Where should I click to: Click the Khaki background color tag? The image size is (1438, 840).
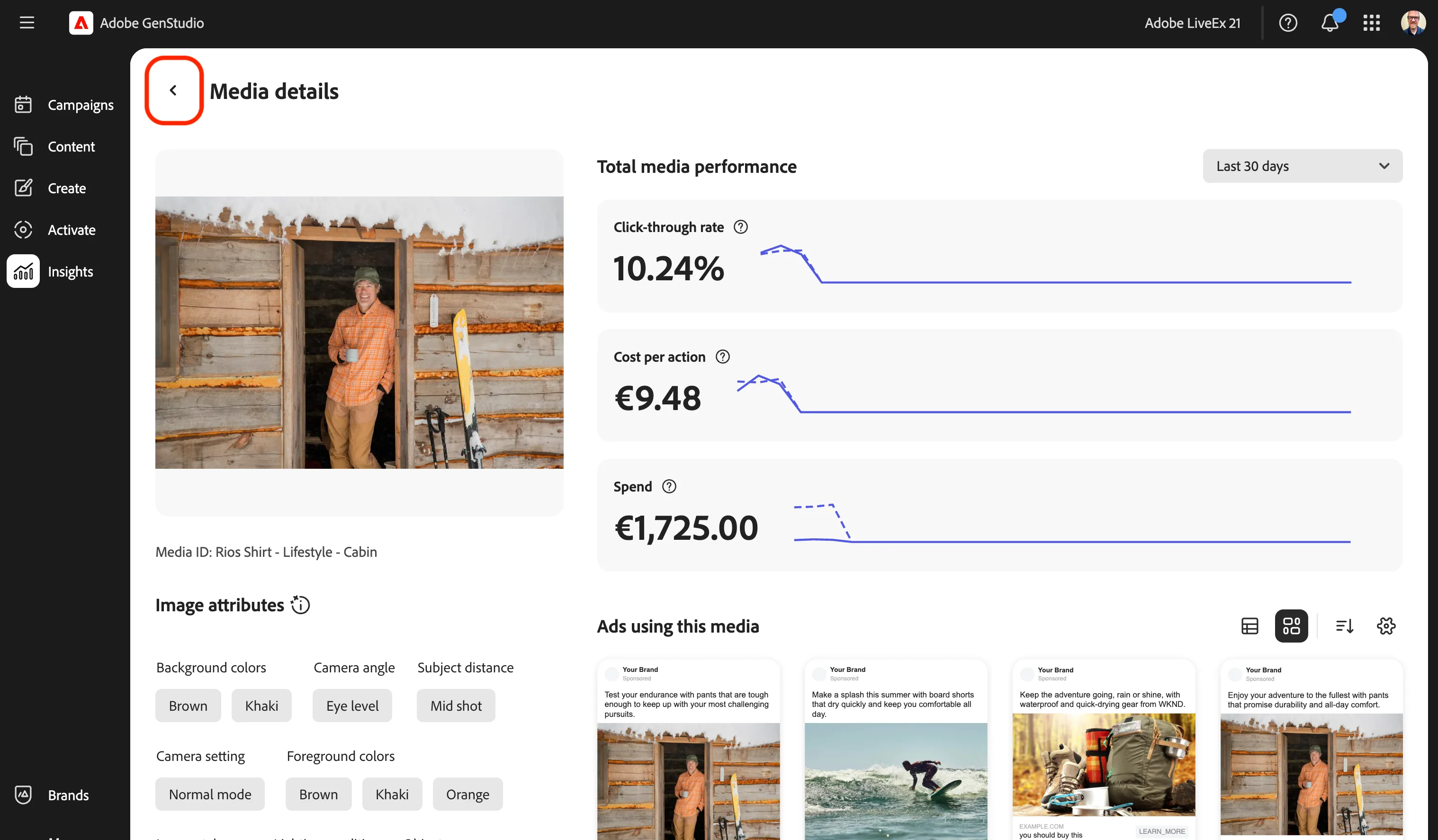point(261,706)
